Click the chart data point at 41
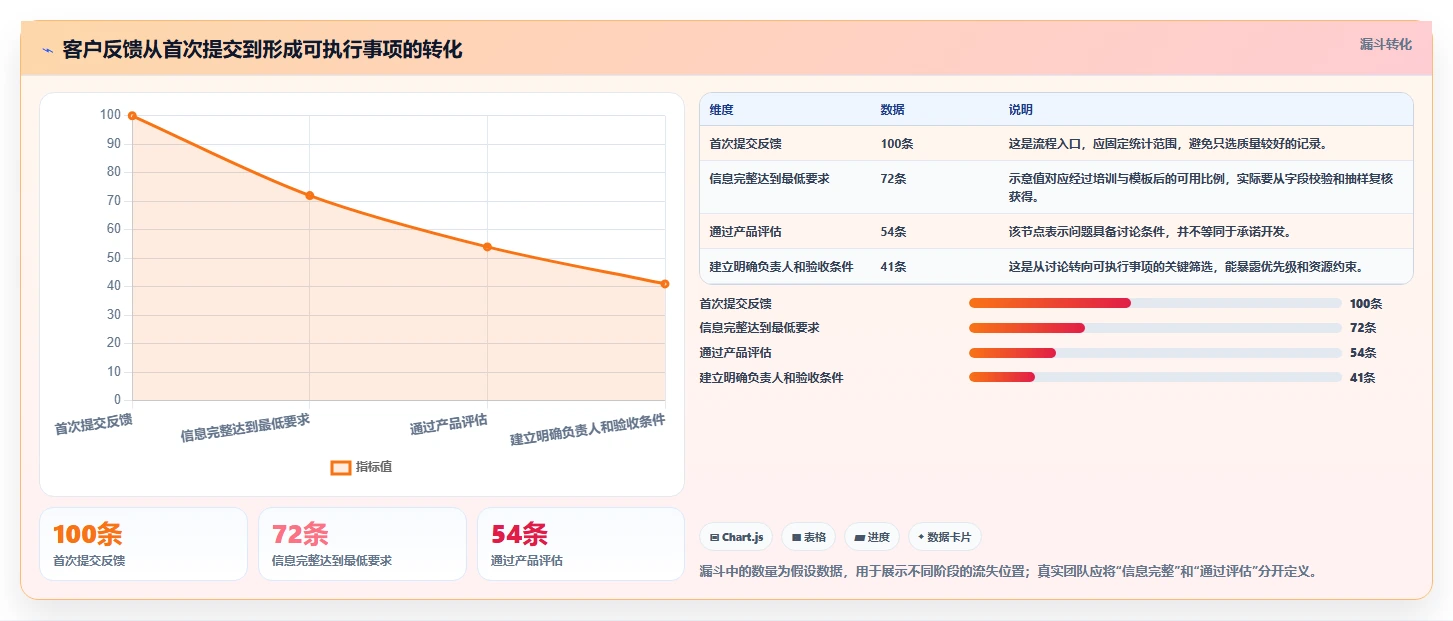Image resolution: width=1453 pixels, height=621 pixels. 665,284
